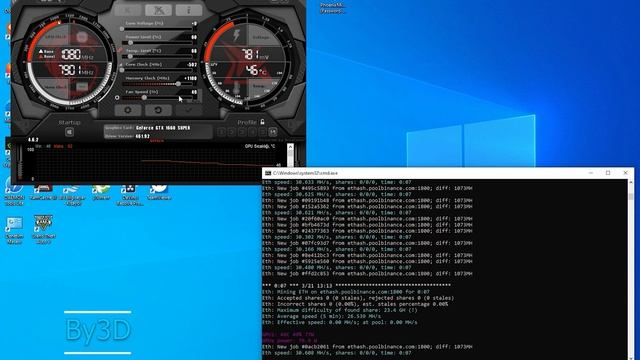Select profile slot 4
The width and height of the screenshot is (640, 360).
pyautogui.click(x=252, y=132)
